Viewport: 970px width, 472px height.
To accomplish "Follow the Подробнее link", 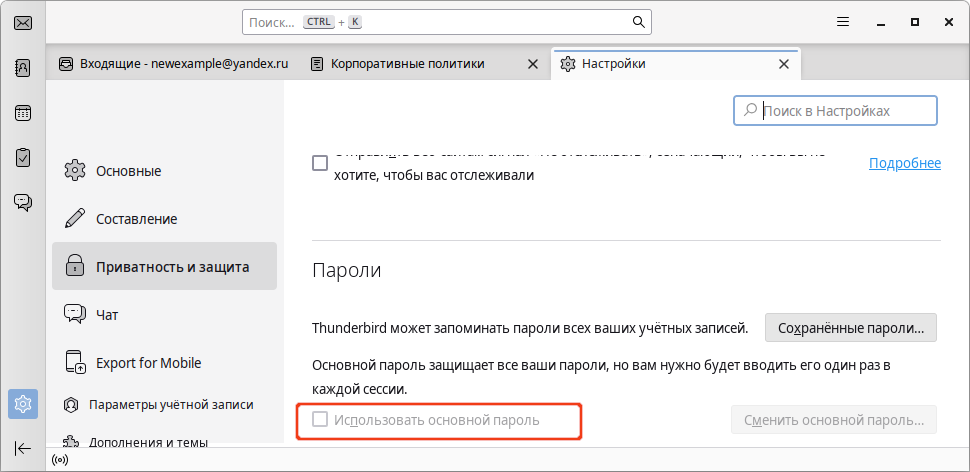I will pyautogui.click(x=904, y=163).
